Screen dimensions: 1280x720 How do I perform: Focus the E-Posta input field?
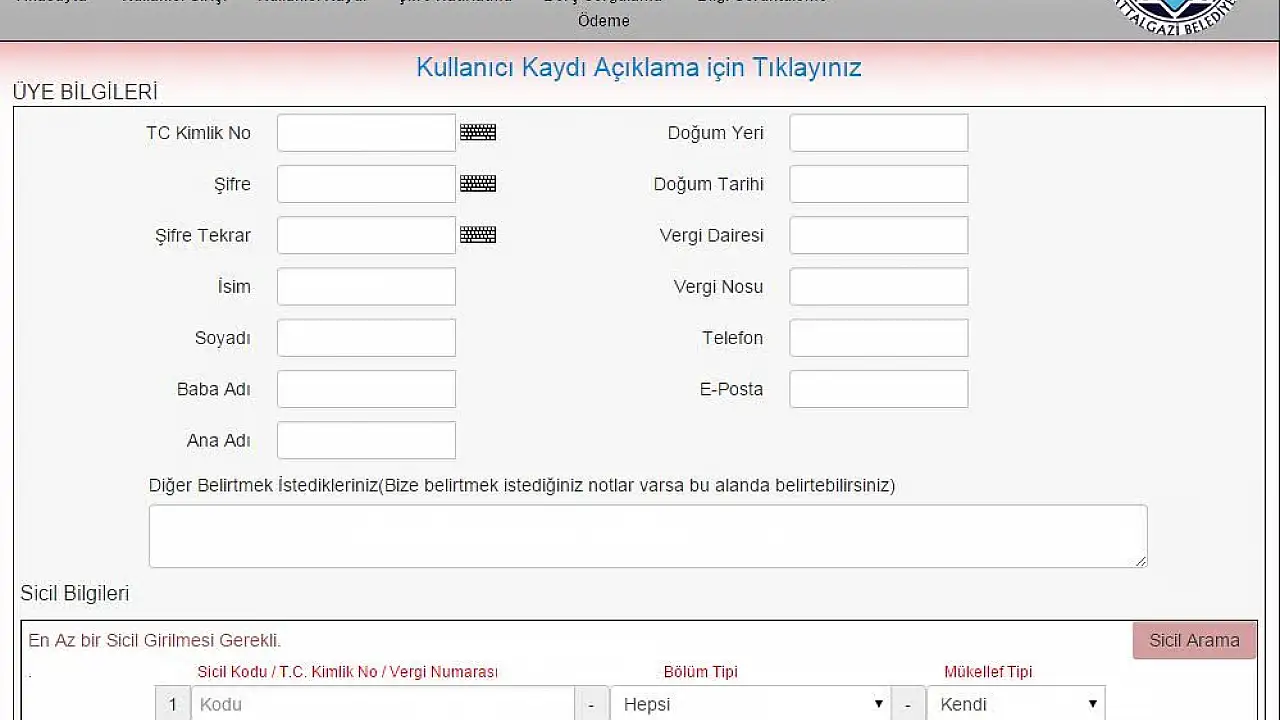point(879,389)
